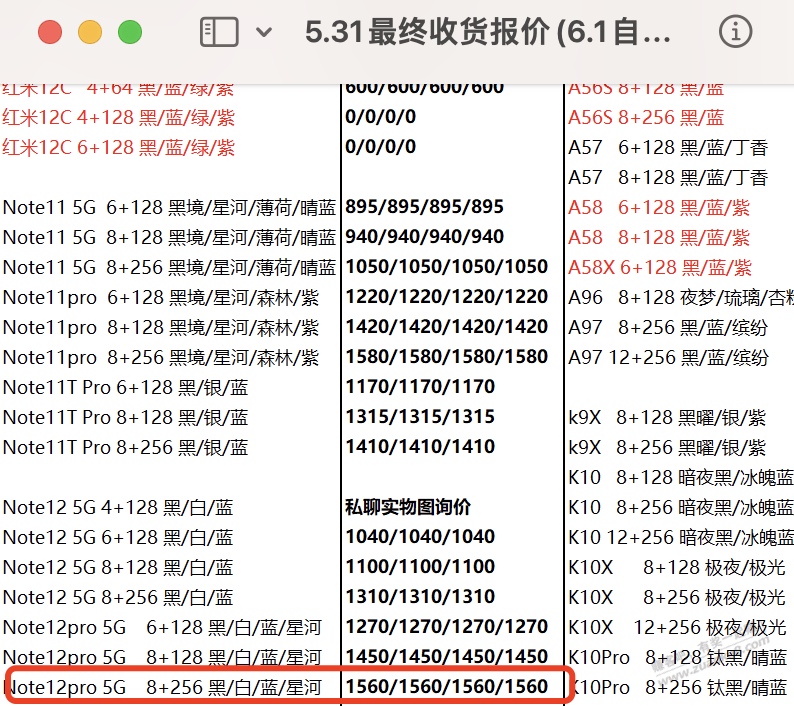
Task: Click price 1420/1420/1420/1420
Action: point(447,327)
